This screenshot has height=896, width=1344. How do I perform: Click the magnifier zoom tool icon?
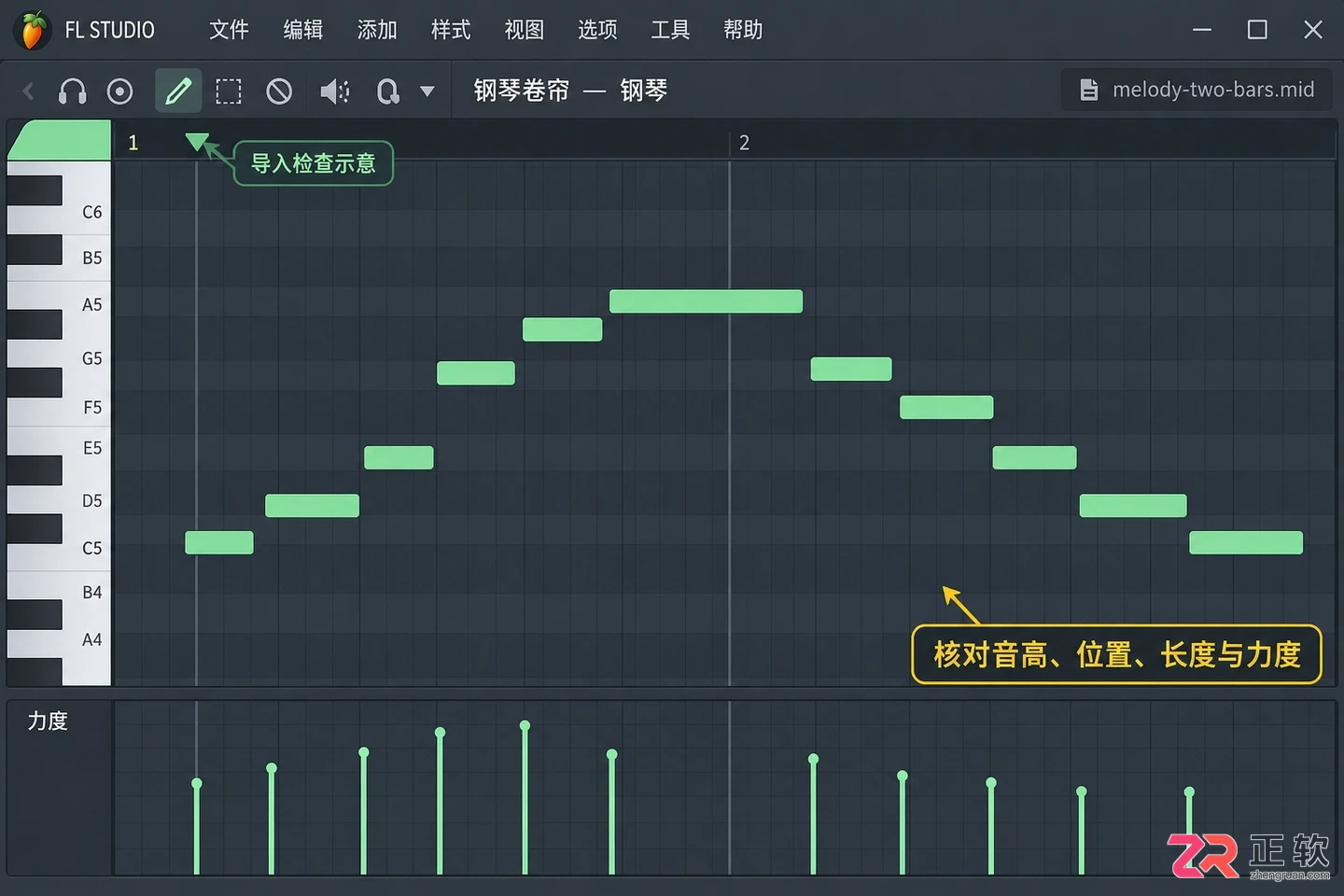387,91
